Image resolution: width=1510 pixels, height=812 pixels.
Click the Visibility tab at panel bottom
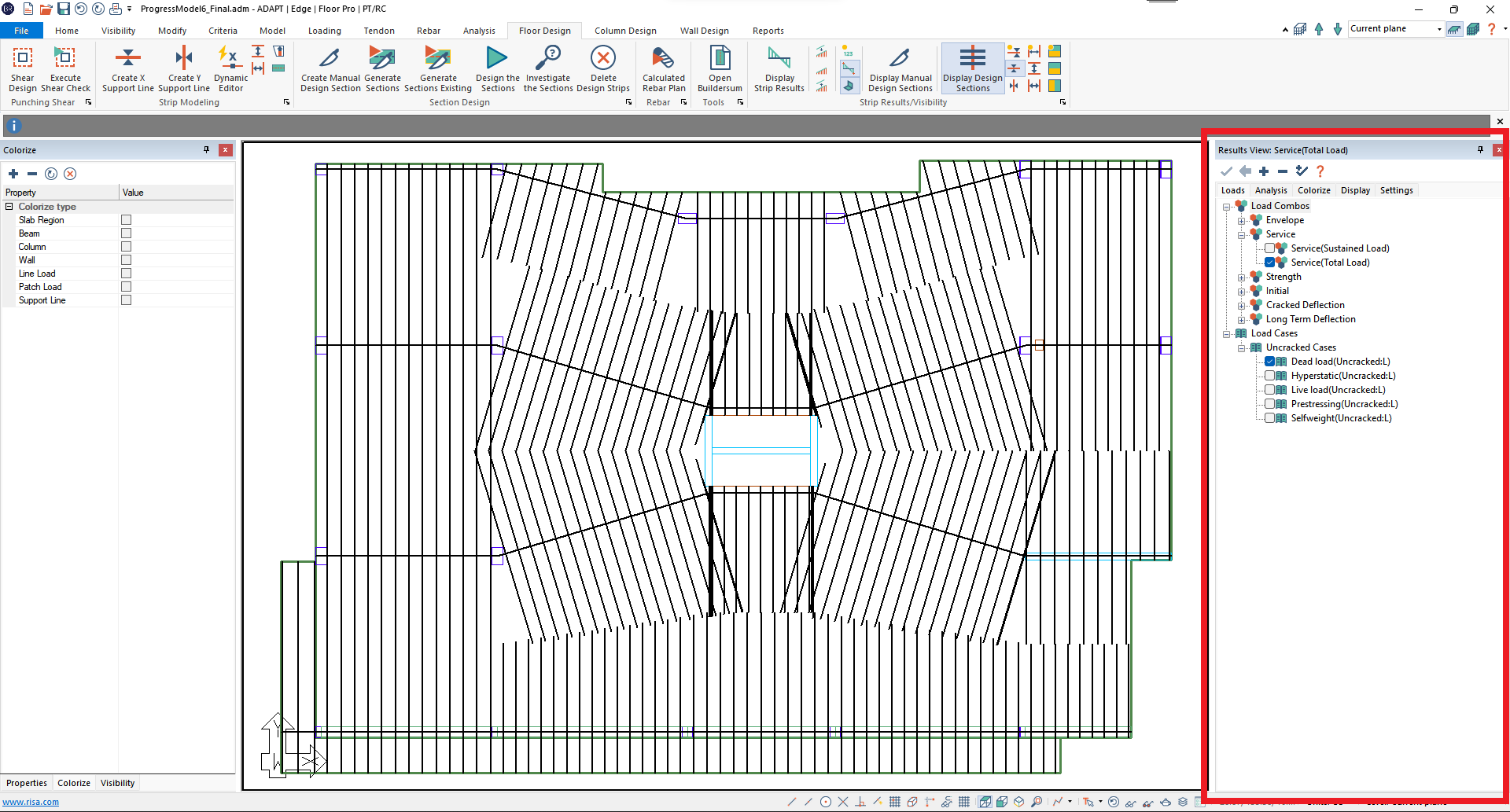117,783
